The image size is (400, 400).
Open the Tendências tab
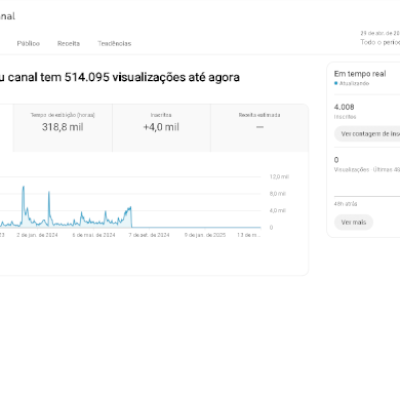point(114,43)
